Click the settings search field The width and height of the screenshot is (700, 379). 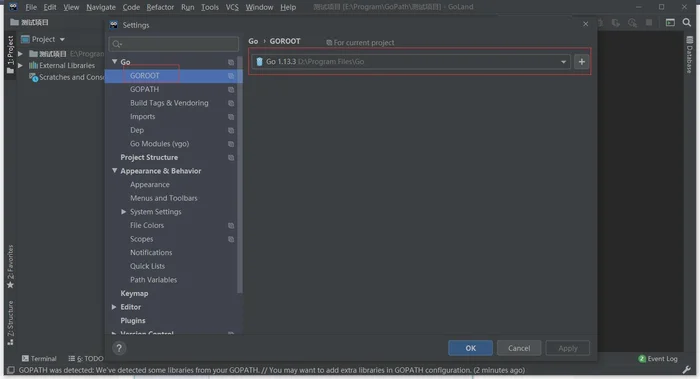(x=174, y=44)
